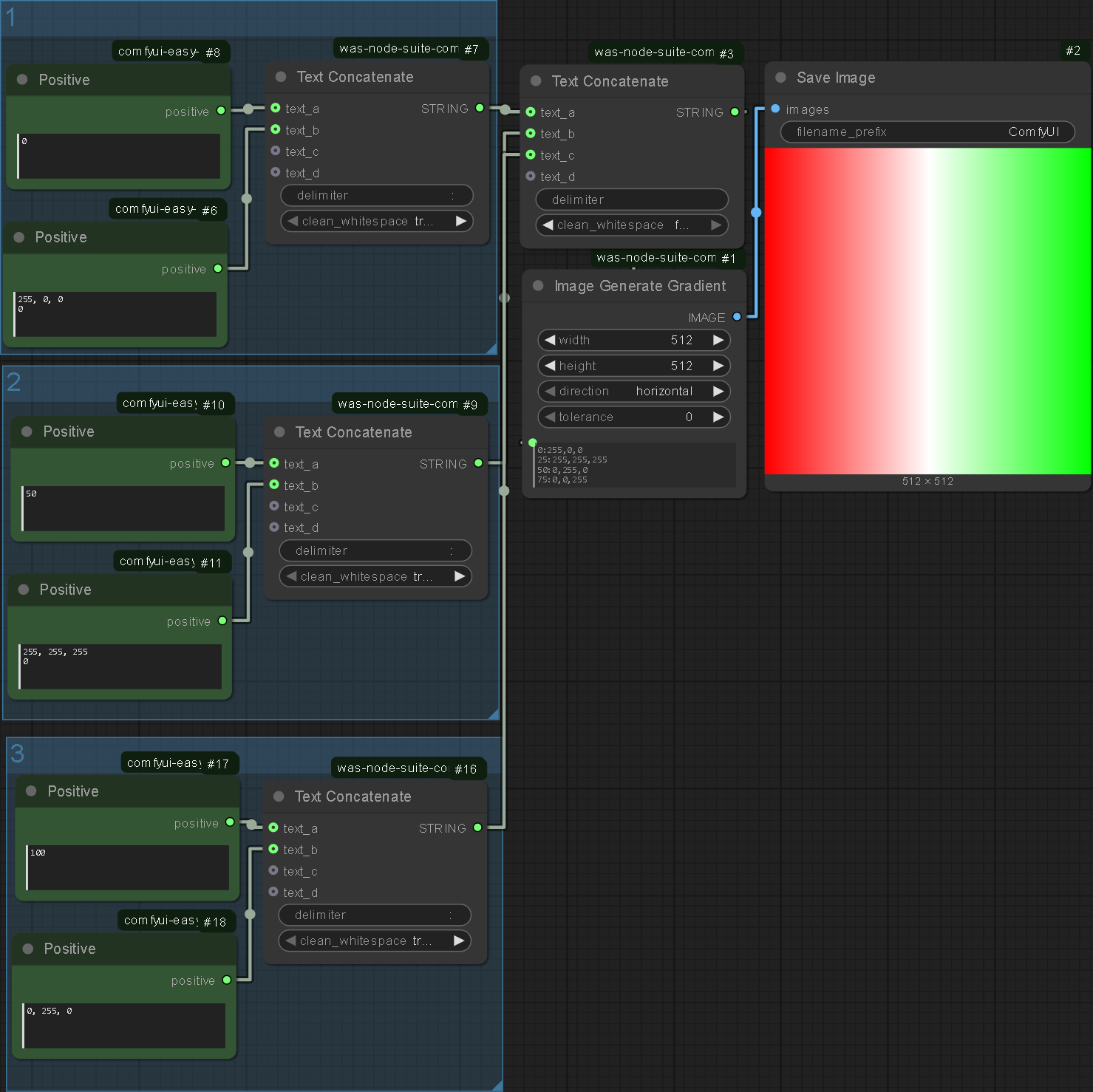Click group 2 resize corner handle
1093x1092 pixels.
coord(494,714)
